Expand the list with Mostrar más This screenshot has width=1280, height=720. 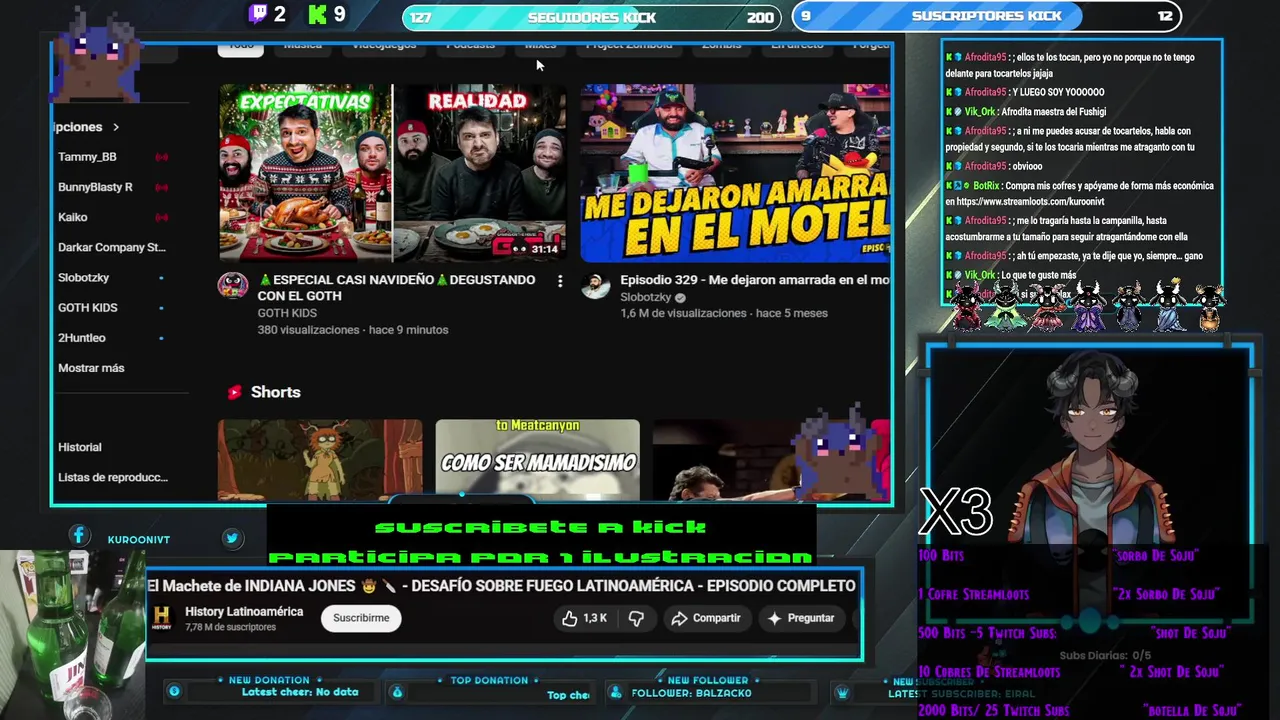coord(91,368)
